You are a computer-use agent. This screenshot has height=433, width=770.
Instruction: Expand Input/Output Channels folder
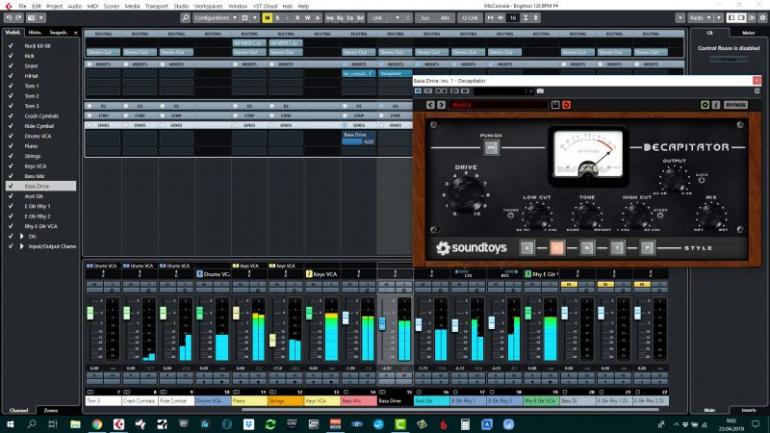click(x=22, y=246)
